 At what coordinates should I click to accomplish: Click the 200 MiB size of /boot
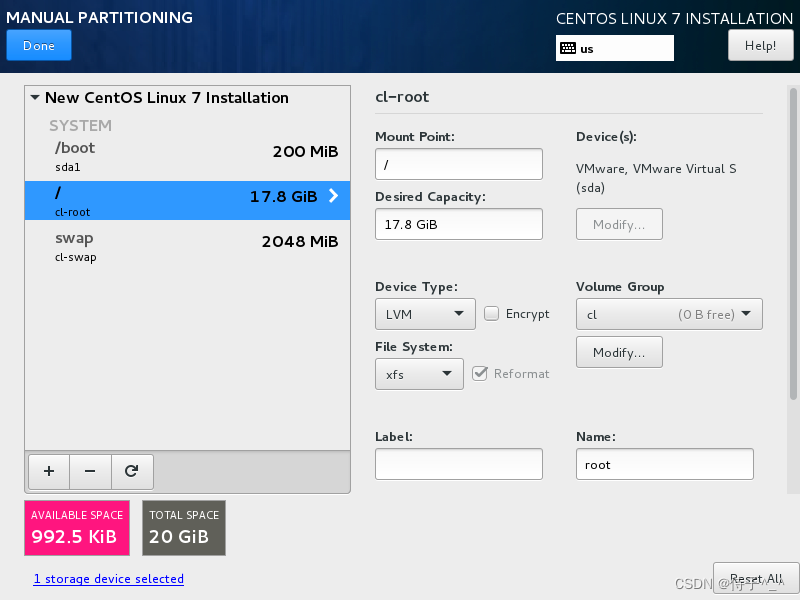(305, 152)
